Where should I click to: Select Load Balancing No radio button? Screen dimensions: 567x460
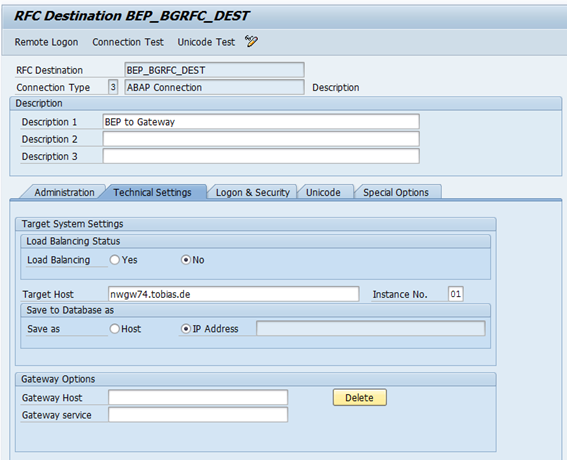(186, 260)
